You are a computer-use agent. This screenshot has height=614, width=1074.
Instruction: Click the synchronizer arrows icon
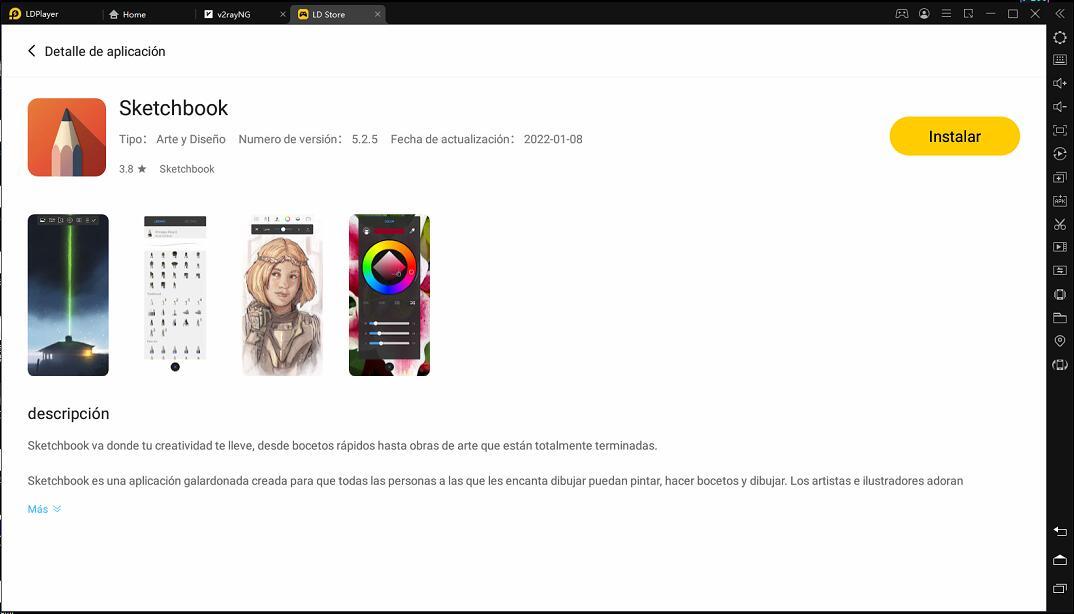1060,271
